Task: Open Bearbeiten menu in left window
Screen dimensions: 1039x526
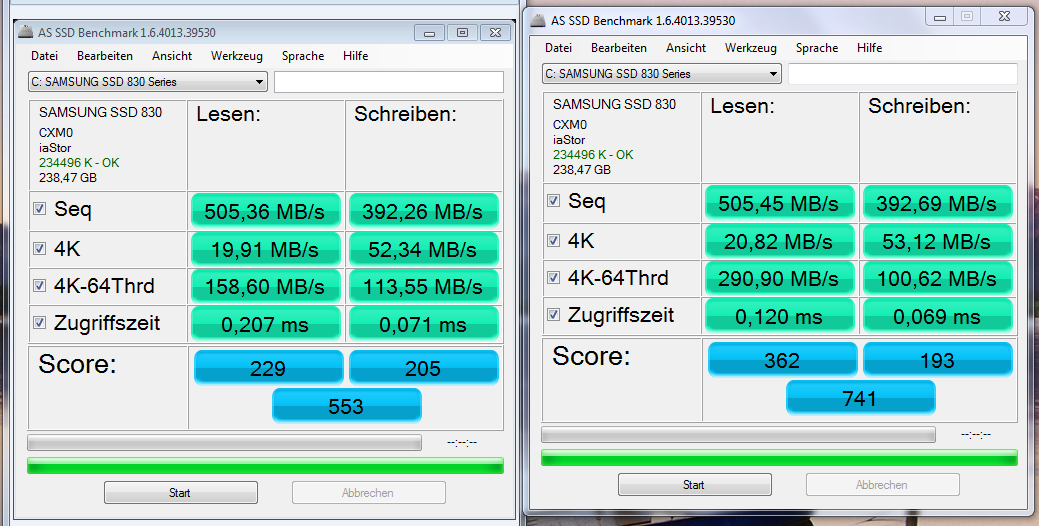Action: [105, 56]
